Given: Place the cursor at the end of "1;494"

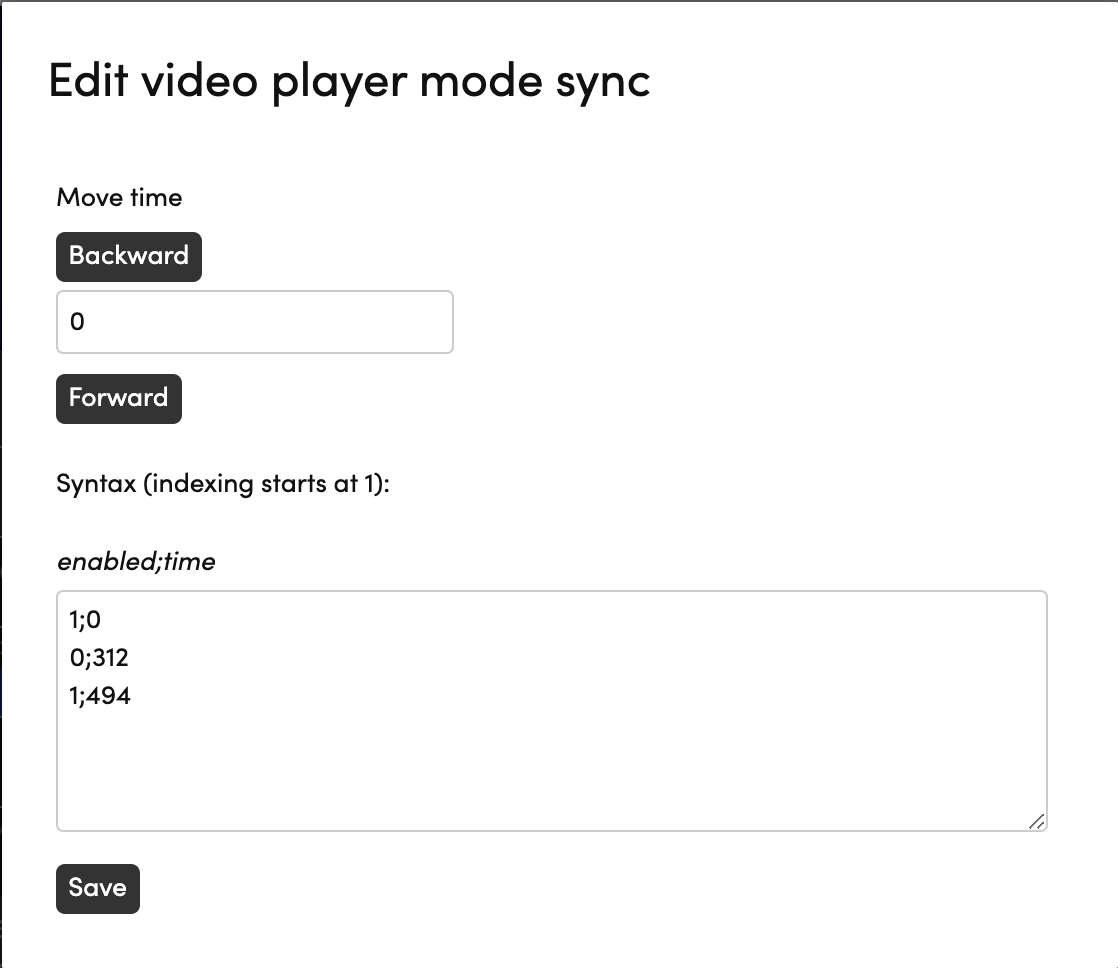Looking at the screenshot, I should 131,695.
